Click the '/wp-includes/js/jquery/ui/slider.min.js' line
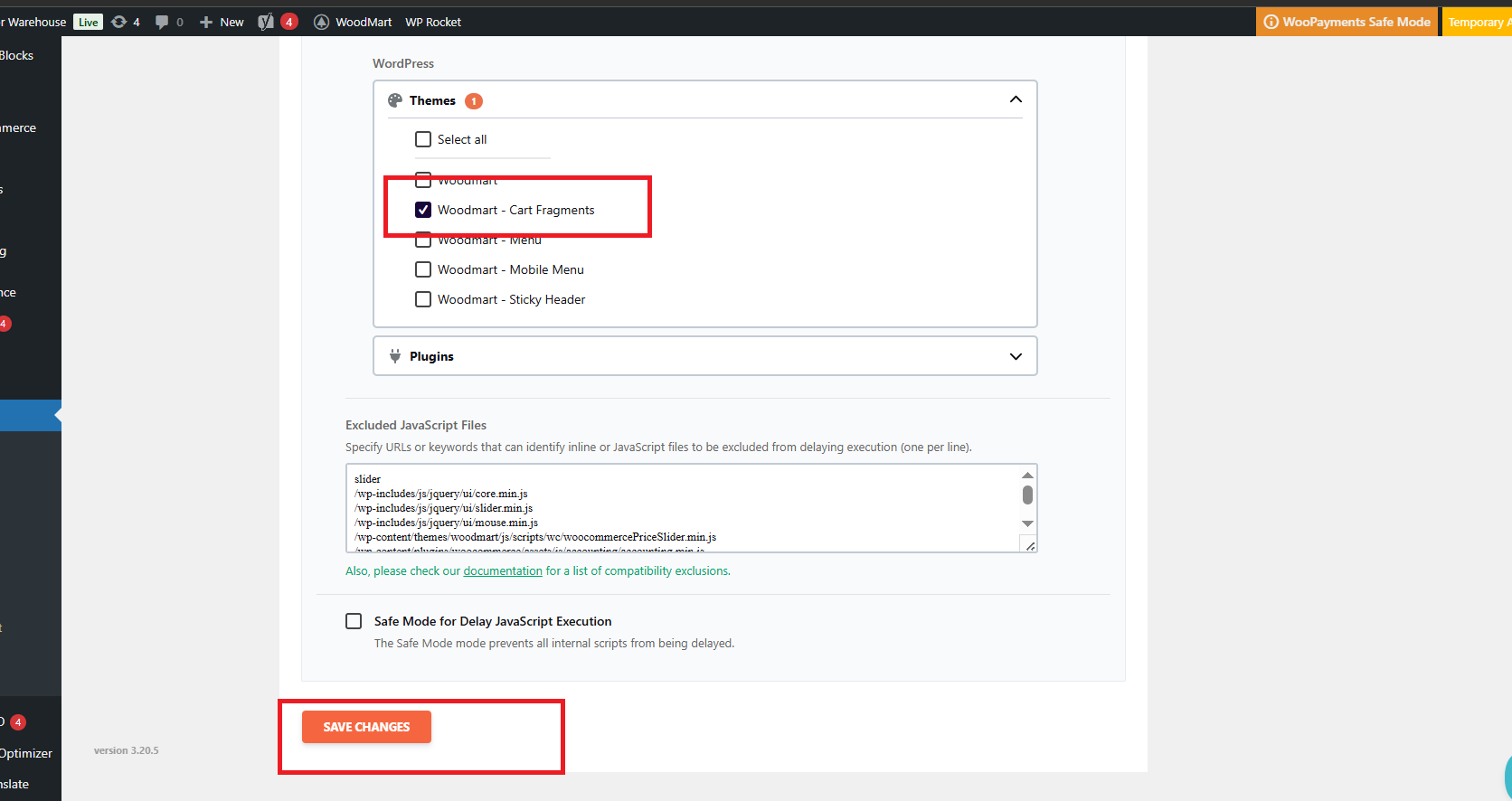This screenshot has width=1512, height=801. 444,508
